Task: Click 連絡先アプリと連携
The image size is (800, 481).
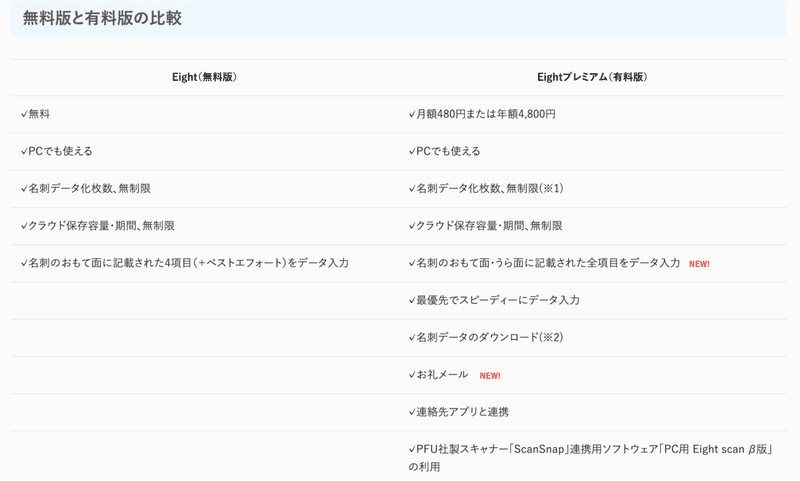Action: [459, 412]
